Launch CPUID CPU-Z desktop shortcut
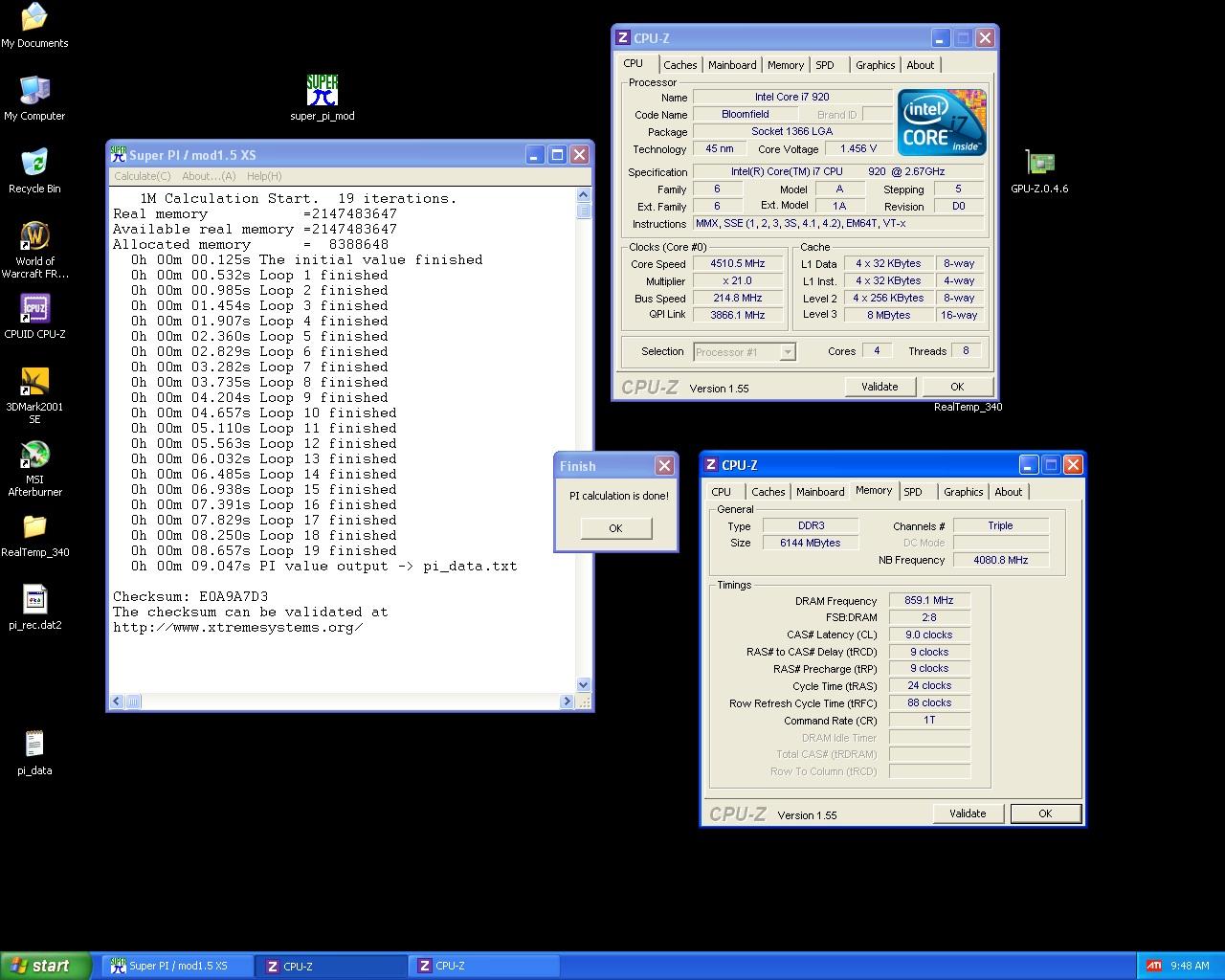The image size is (1225, 980). 34,316
